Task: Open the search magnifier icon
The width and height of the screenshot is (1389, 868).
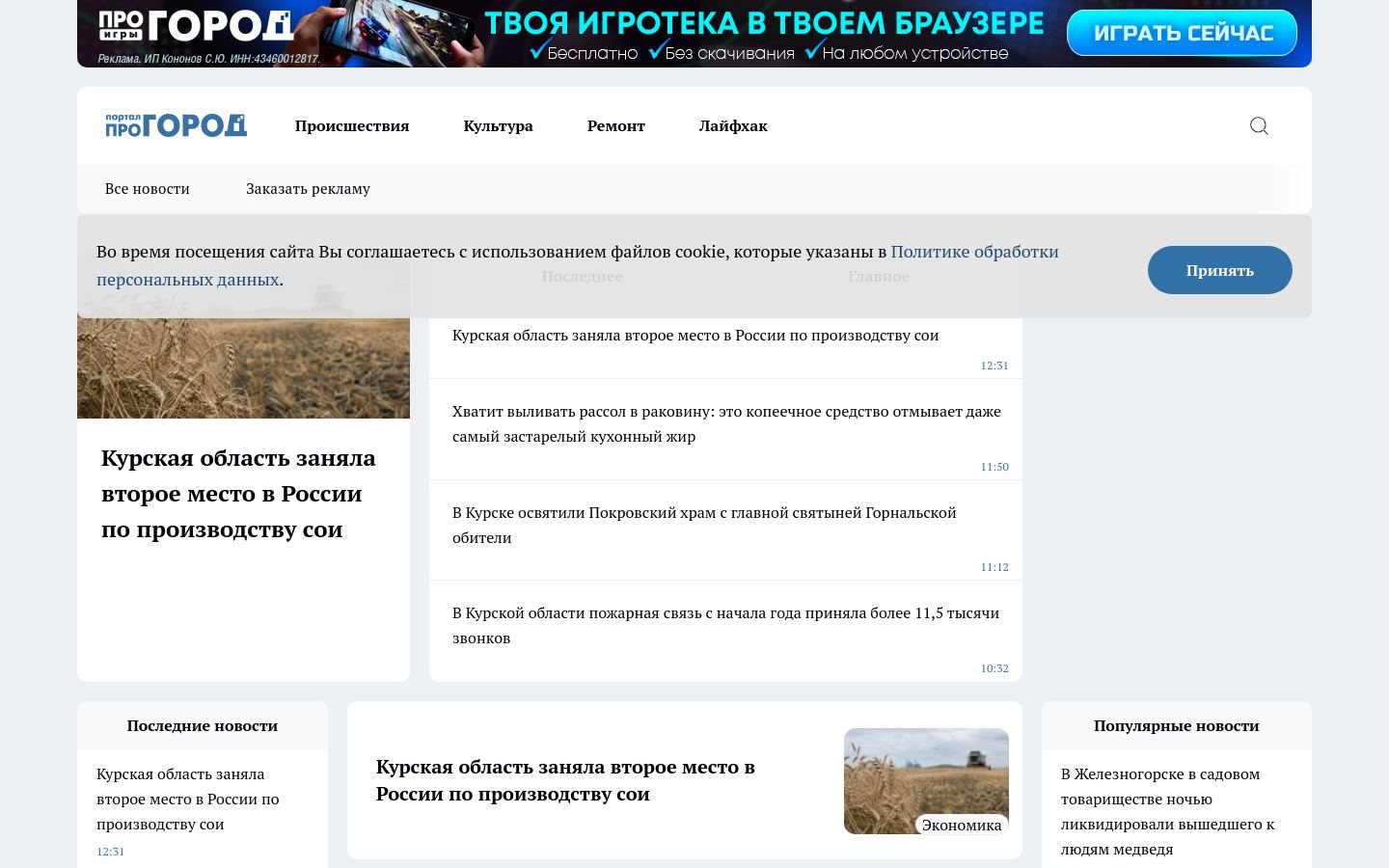Action: 1259,125
